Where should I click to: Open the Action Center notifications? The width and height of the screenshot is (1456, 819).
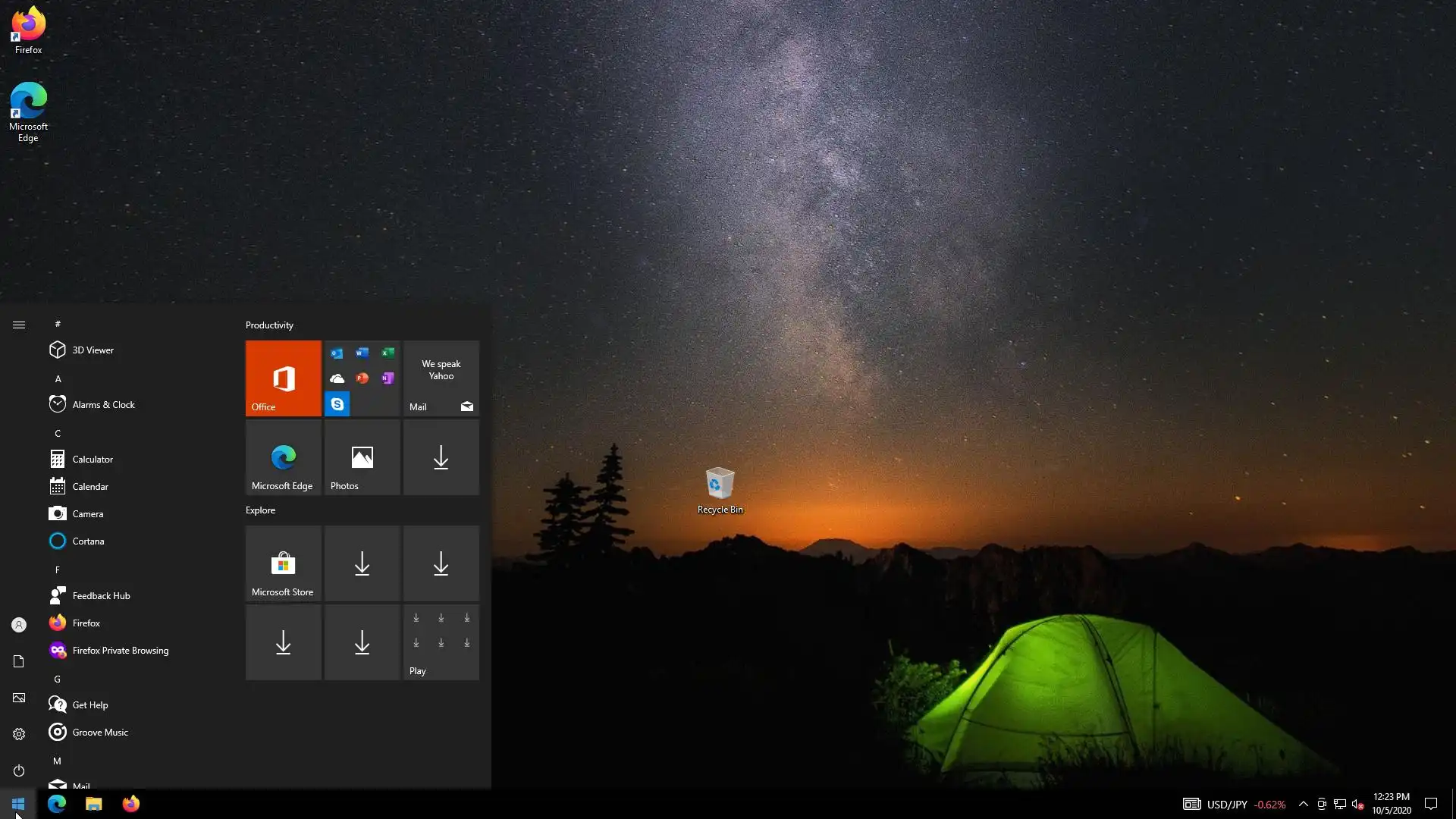[x=1430, y=804]
